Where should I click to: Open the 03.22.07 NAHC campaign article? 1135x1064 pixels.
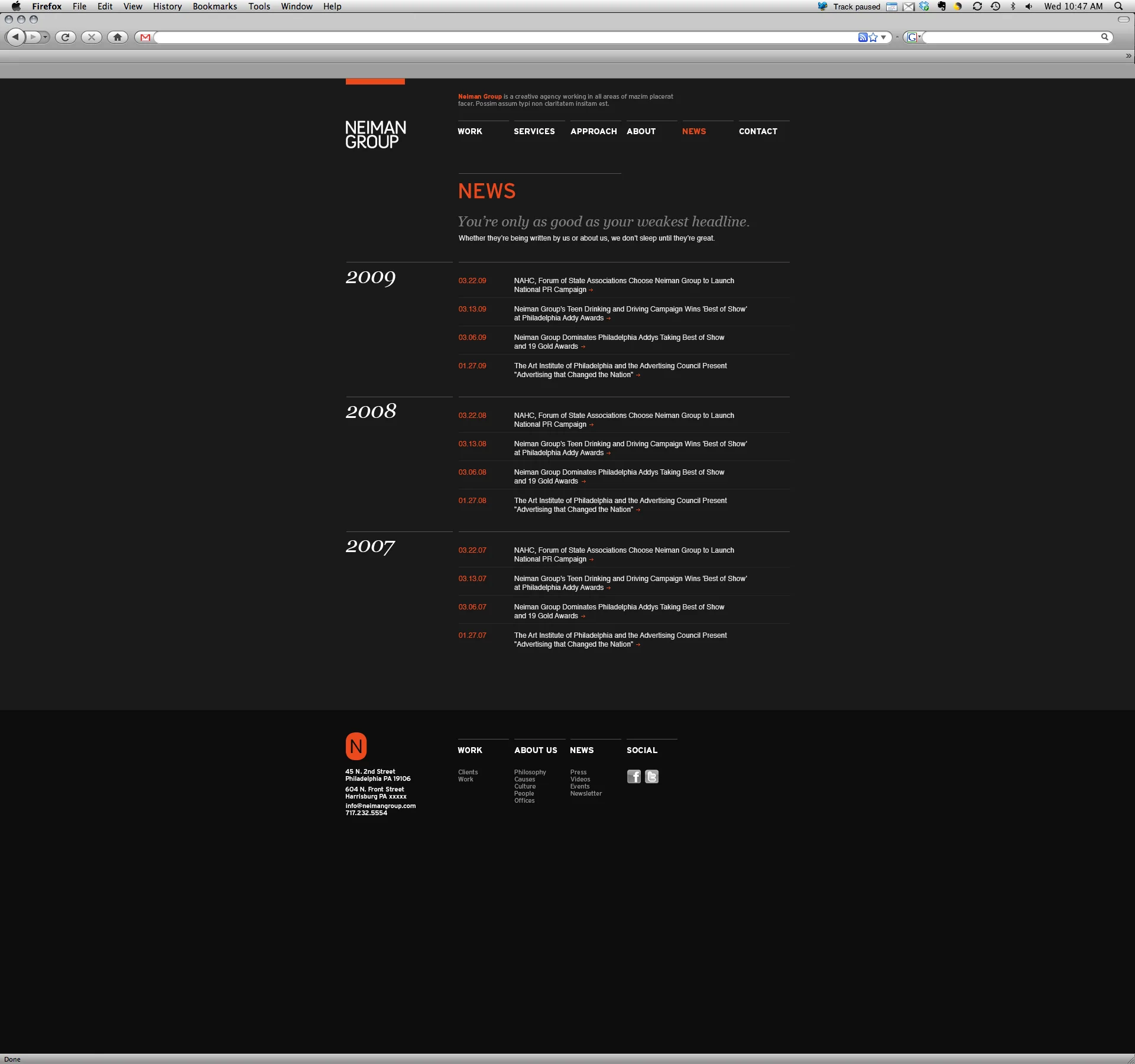click(624, 554)
